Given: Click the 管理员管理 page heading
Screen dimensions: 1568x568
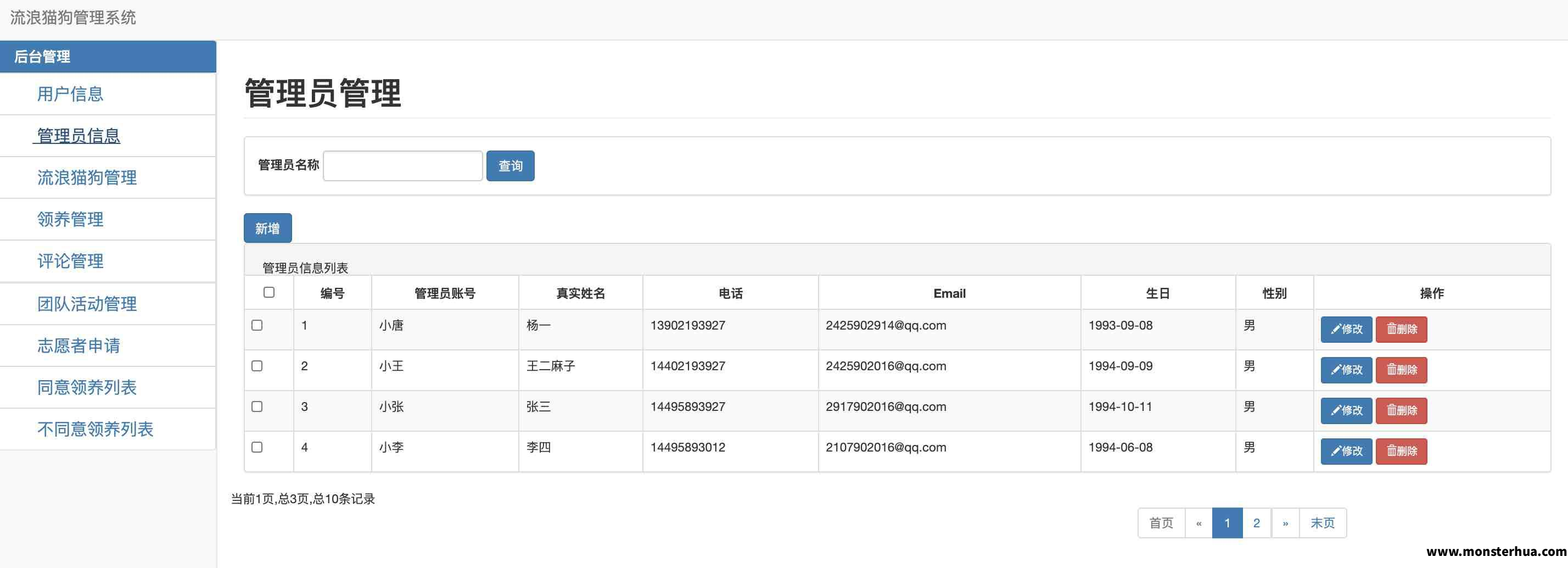Looking at the screenshot, I should [323, 93].
